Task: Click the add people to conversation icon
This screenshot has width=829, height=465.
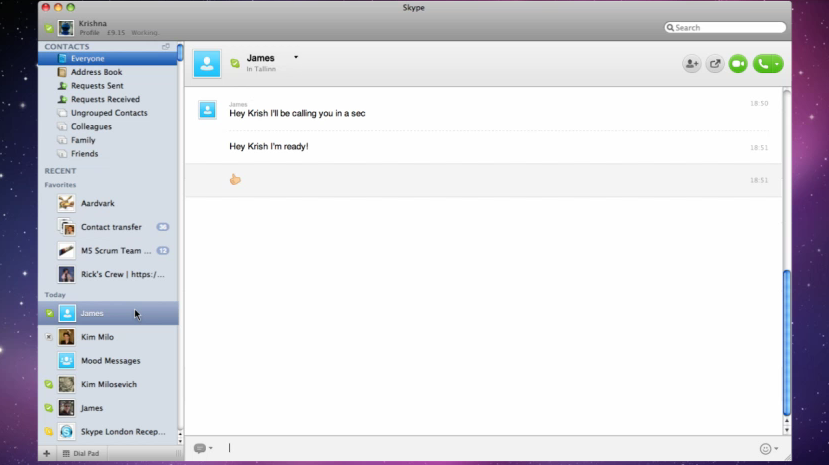Action: [x=691, y=64]
